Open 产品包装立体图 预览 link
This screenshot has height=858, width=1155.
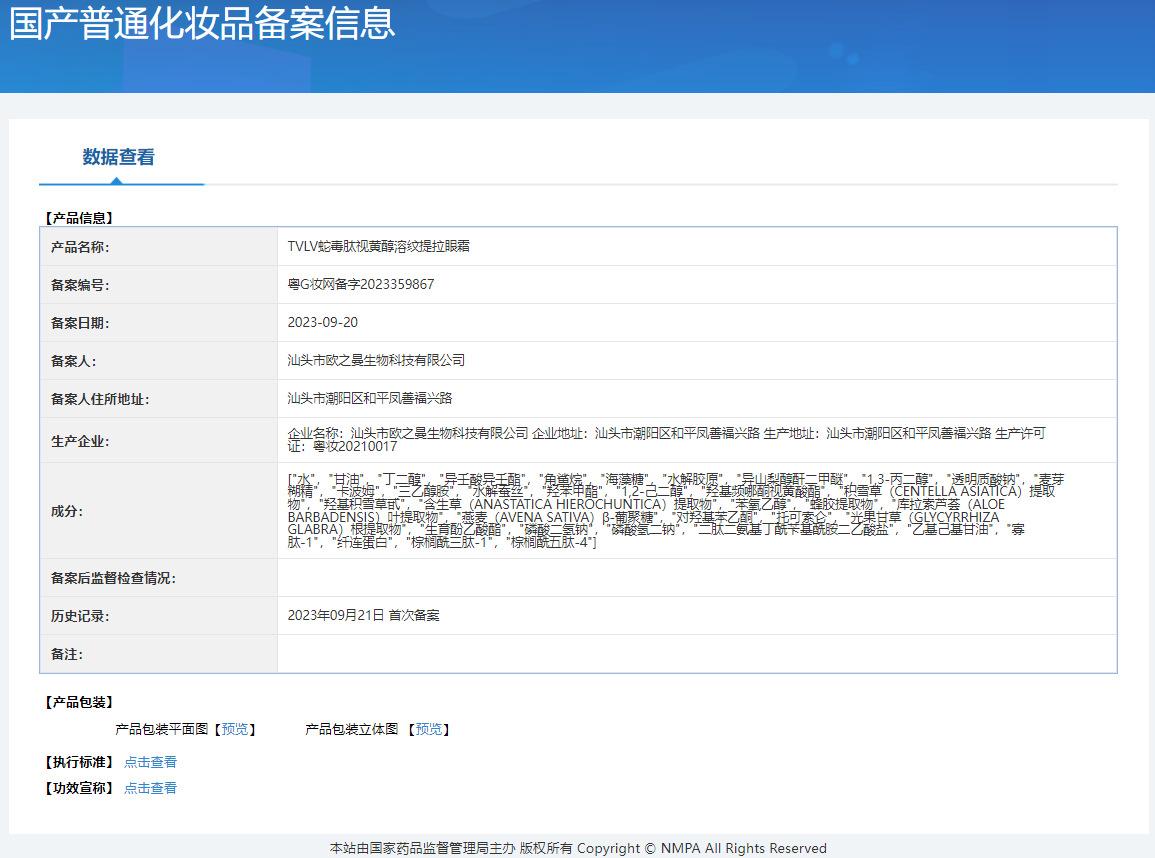tap(429, 730)
